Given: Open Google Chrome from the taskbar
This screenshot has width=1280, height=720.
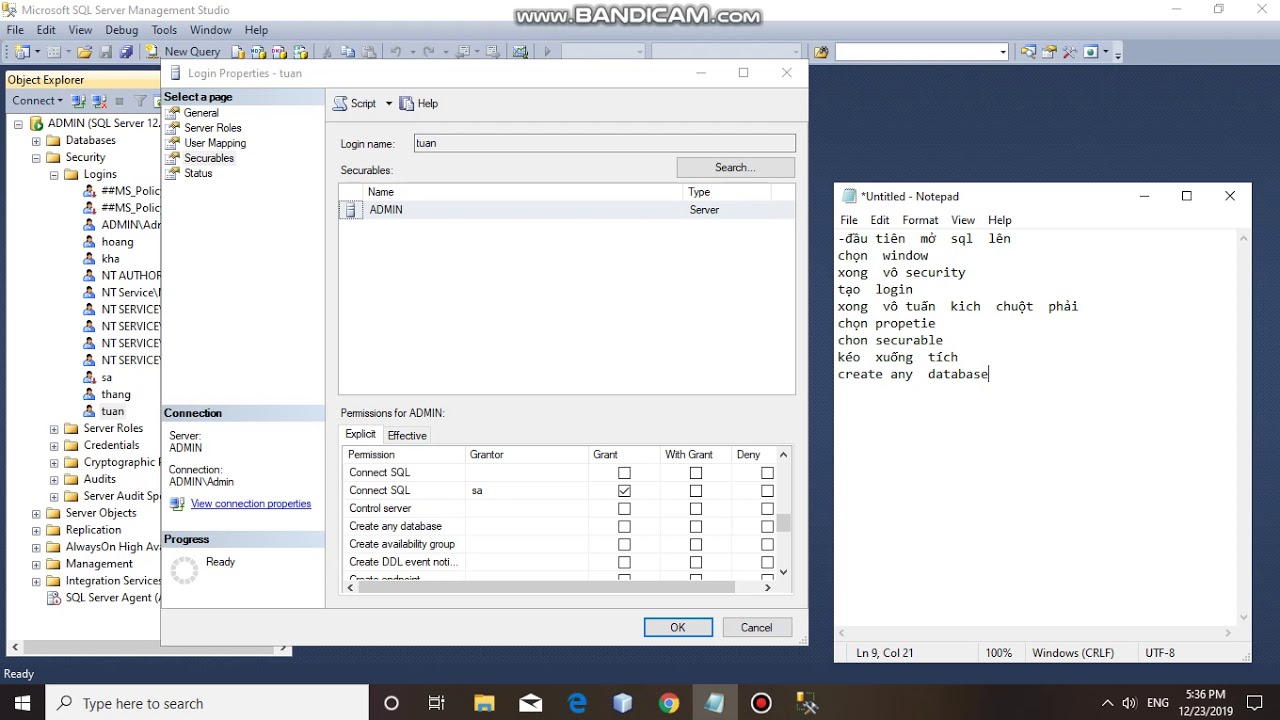Looking at the screenshot, I should pyautogui.click(x=668, y=703).
